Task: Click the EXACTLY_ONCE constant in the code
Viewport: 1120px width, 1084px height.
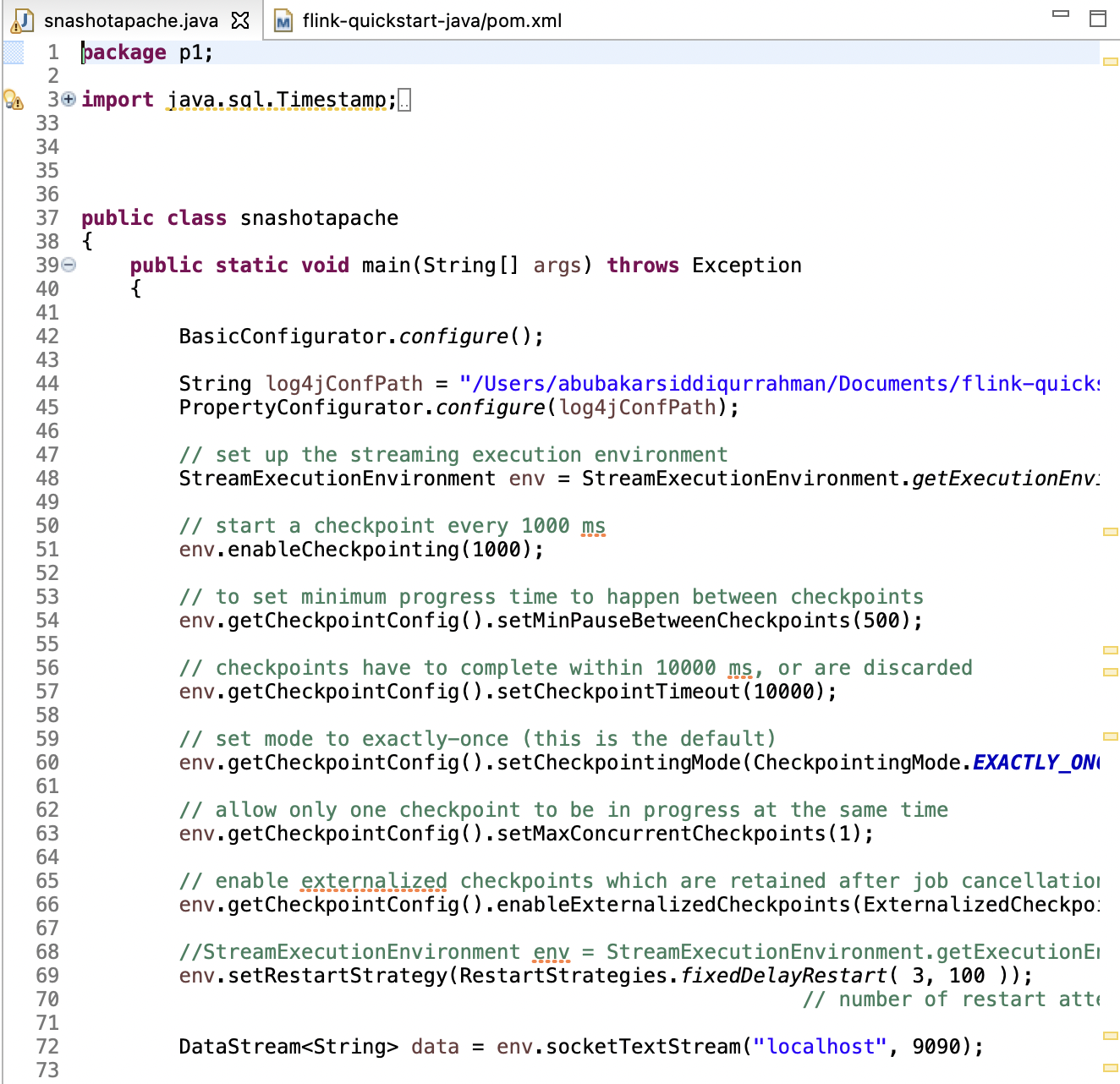Action: 1035,763
